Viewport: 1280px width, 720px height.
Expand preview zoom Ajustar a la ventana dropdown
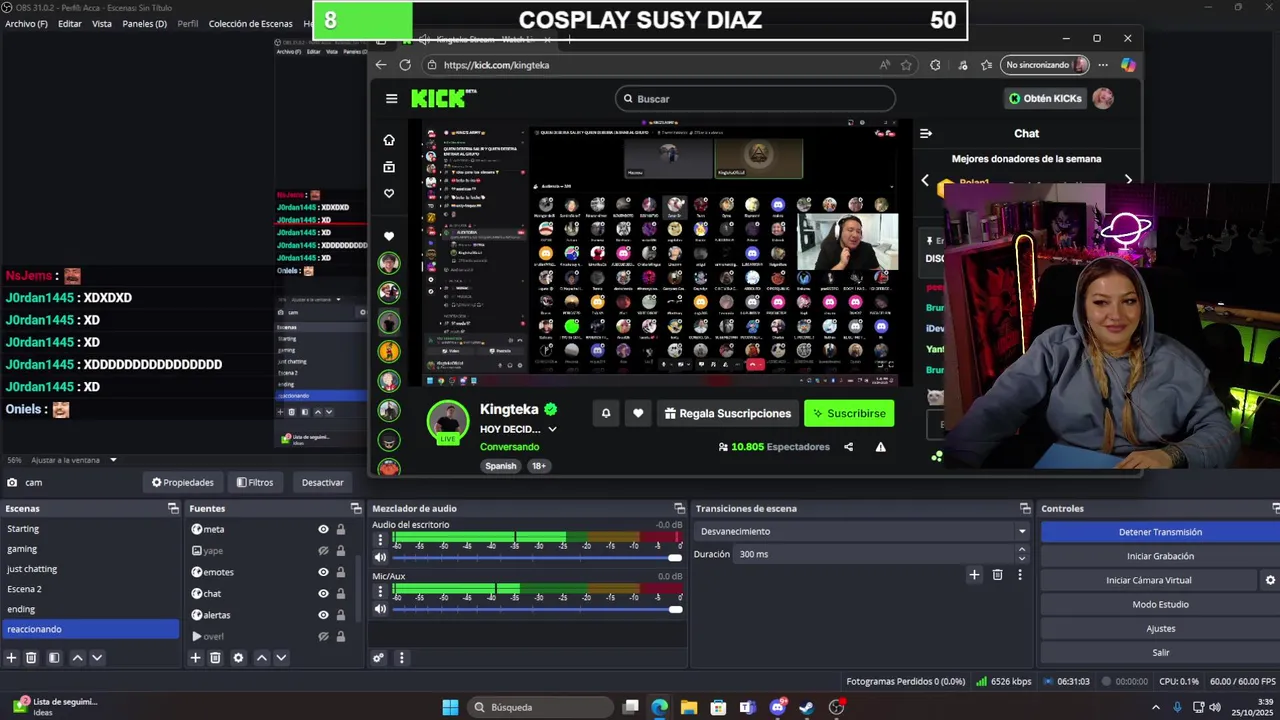(113, 460)
